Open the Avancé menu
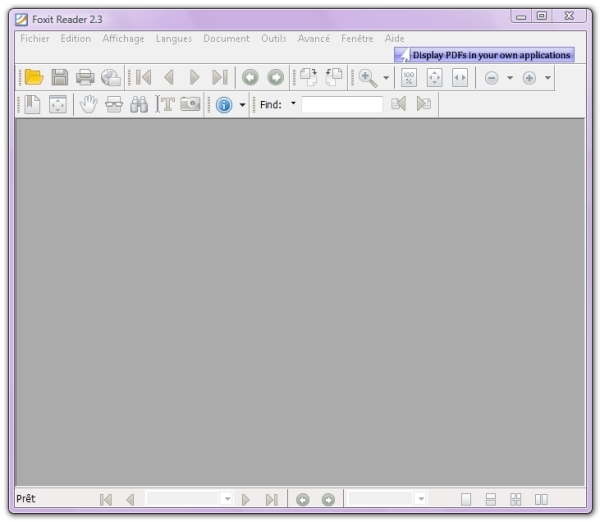 point(314,39)
